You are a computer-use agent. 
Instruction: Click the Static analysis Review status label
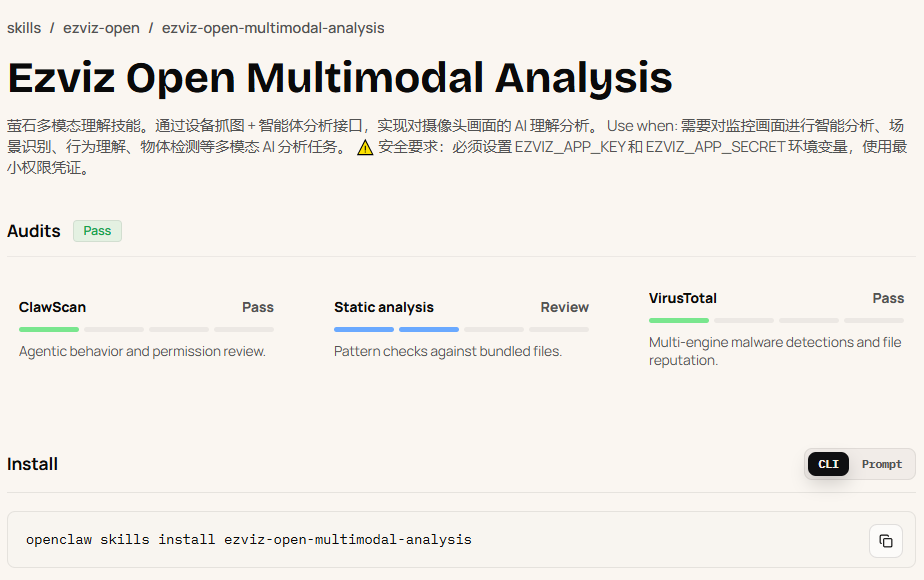coord(565,307)
